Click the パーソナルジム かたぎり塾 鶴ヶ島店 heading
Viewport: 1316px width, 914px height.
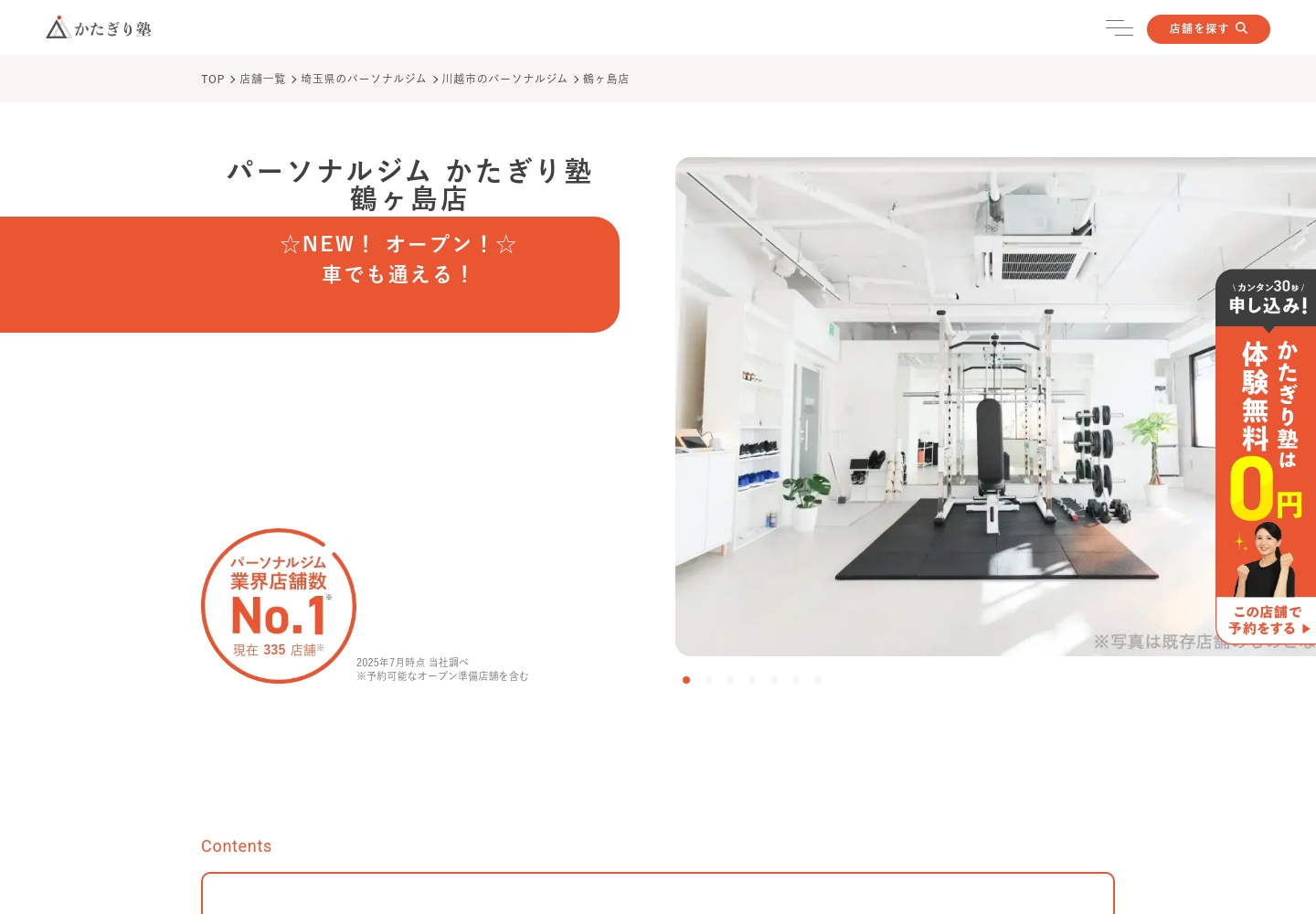[x=409, y=185]
